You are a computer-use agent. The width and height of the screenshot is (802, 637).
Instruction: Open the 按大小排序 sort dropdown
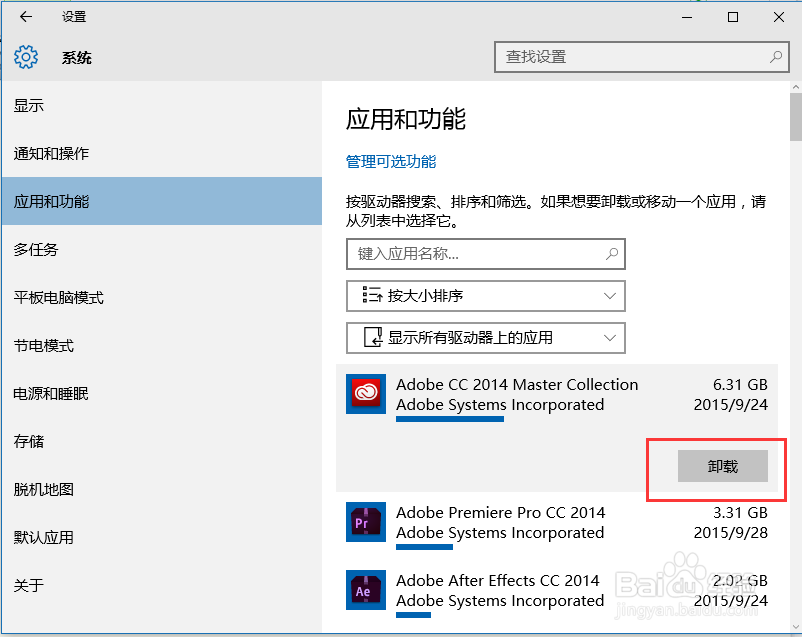pyautogui.click(x=485, y=296)
